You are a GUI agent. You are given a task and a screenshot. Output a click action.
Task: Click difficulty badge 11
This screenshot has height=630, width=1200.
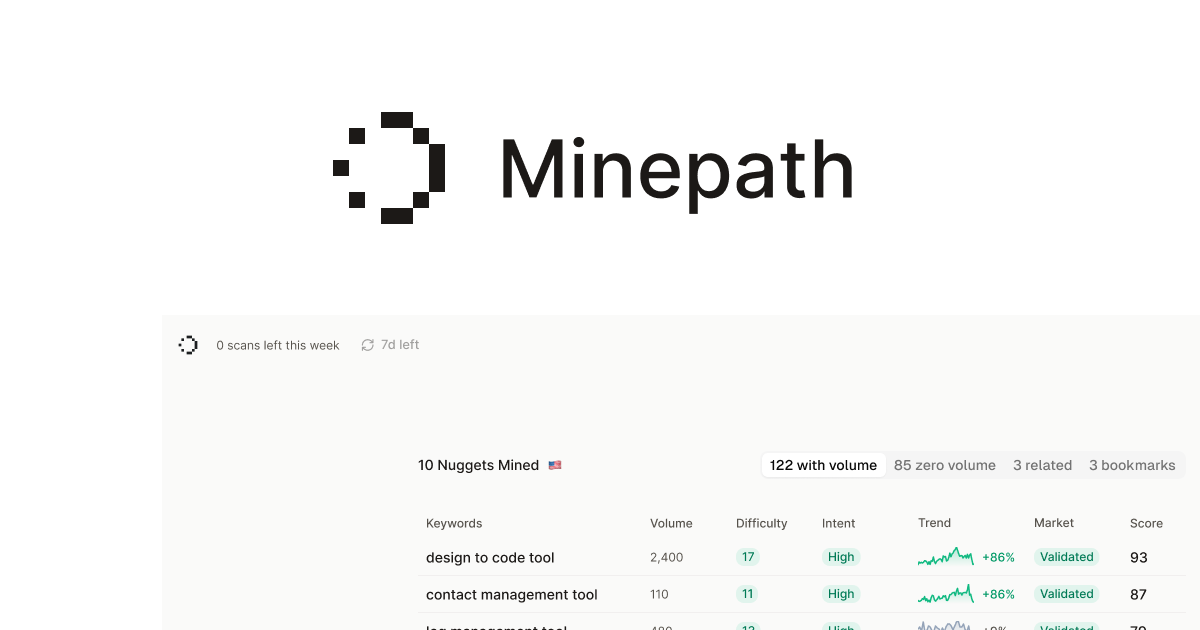[747, 594]
